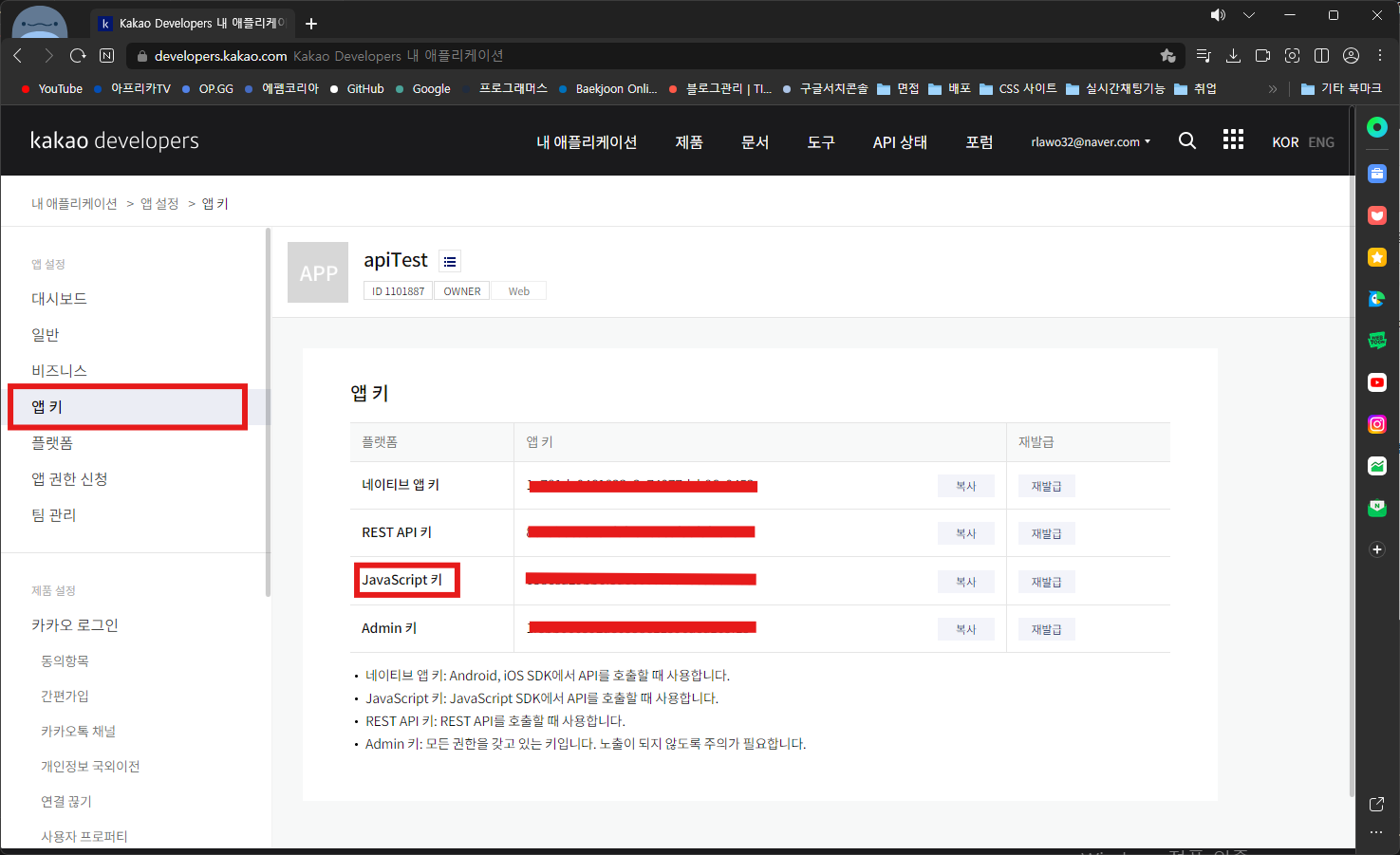Click the 내 애플리케이션 breadcrumb link
Viewport: 1400px width, 855px height.
74,204
